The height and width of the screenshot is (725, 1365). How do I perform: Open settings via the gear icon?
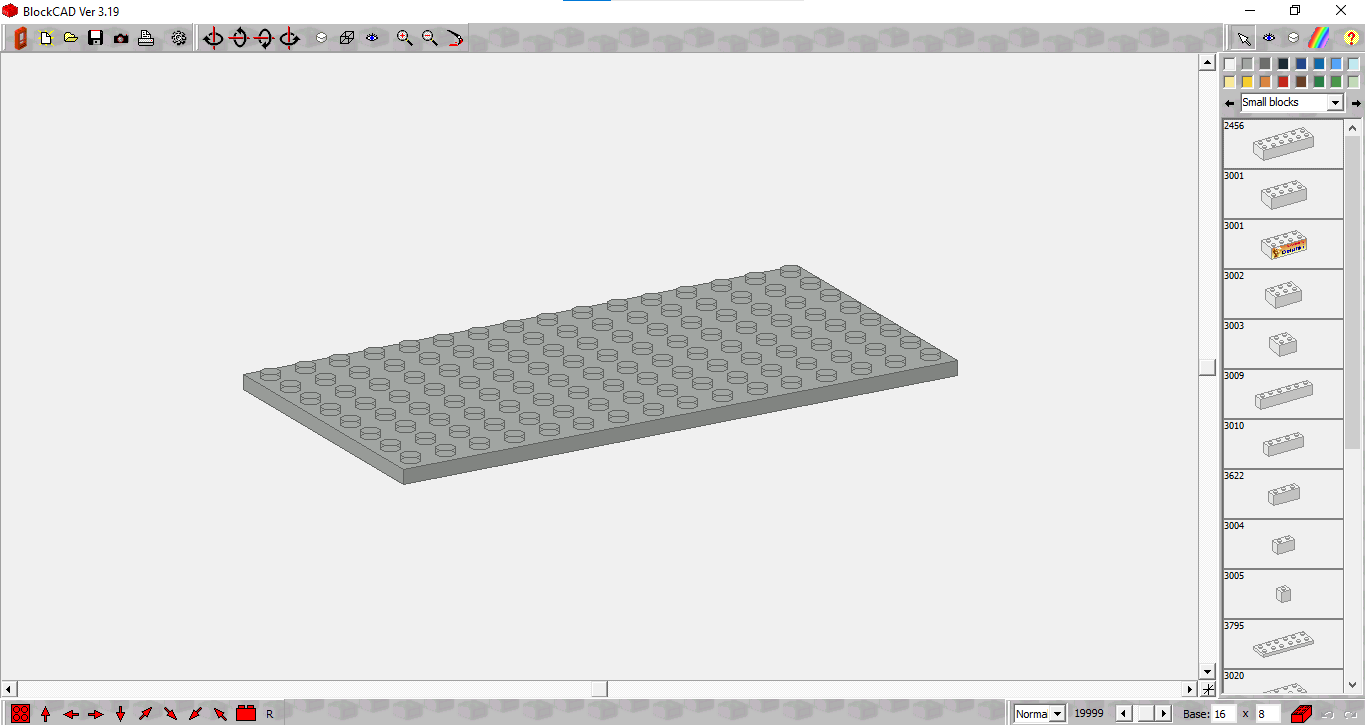(179, 38)
